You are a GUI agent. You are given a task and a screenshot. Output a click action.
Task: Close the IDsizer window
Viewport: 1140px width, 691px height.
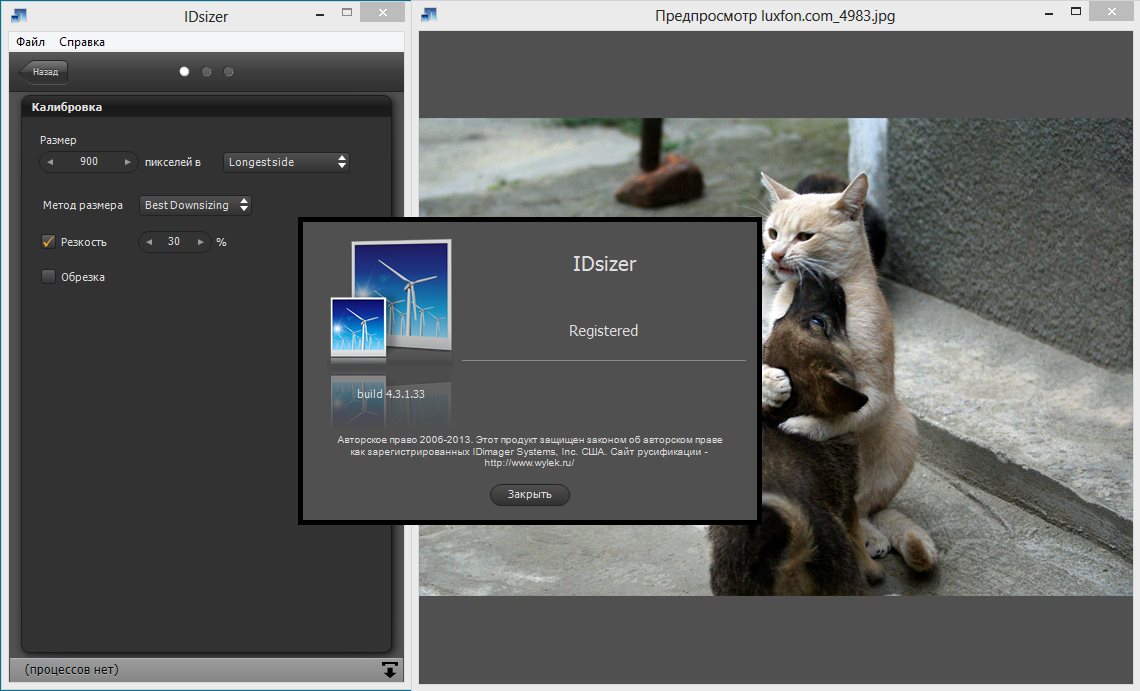(382, 12)
